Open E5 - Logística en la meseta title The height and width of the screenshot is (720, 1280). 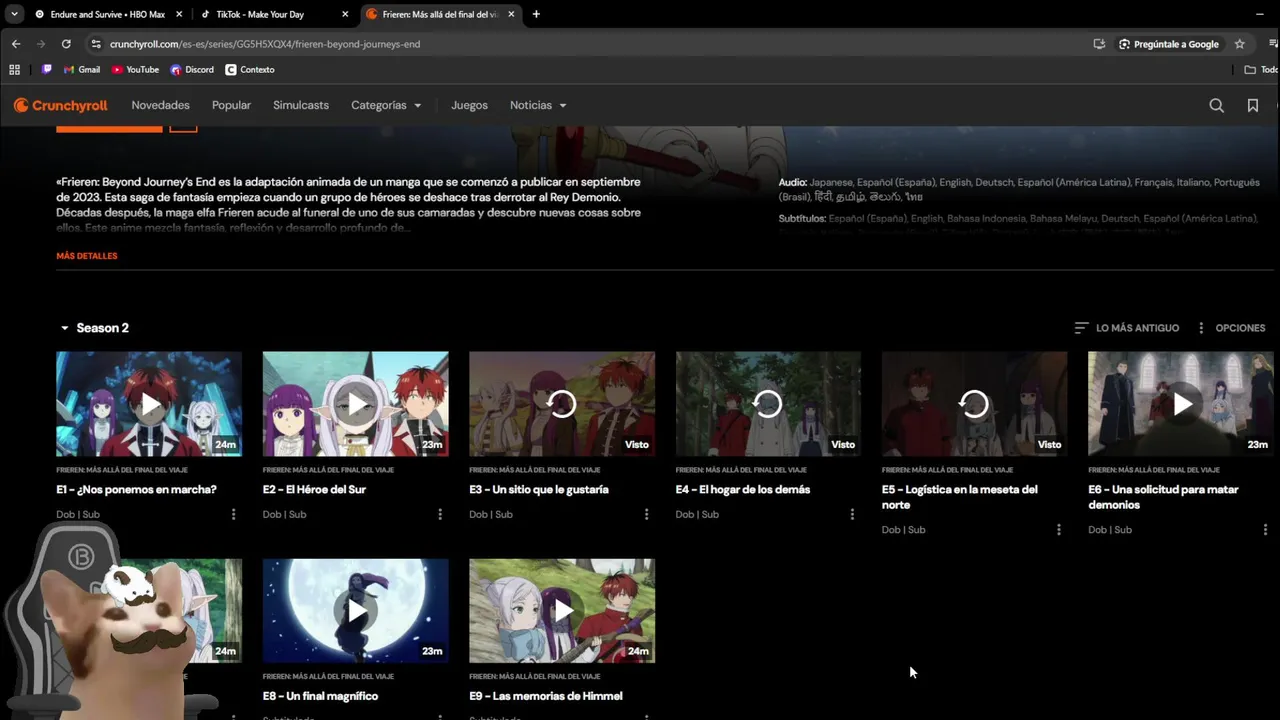coord(960,497)
